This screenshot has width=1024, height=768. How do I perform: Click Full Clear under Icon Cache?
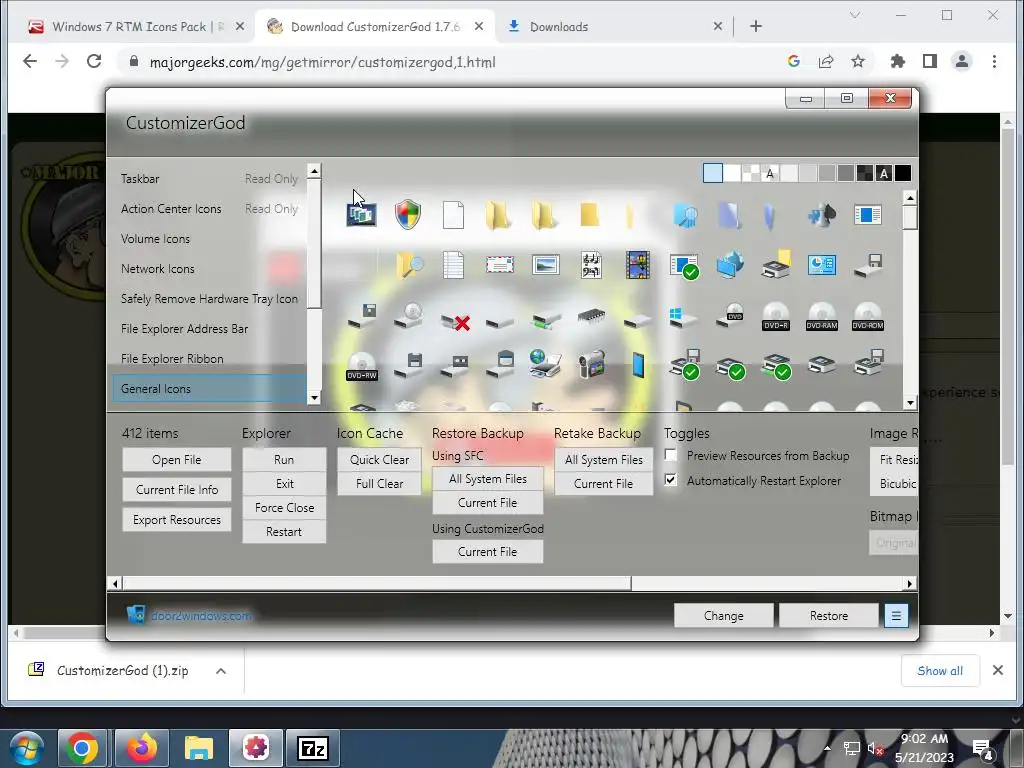[x=379, y=484]
